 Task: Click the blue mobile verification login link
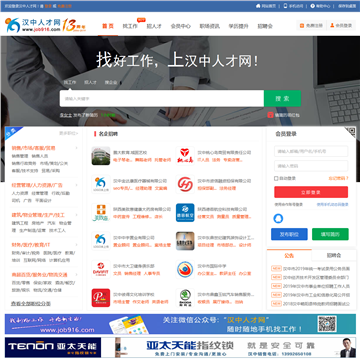click(332, 204)
